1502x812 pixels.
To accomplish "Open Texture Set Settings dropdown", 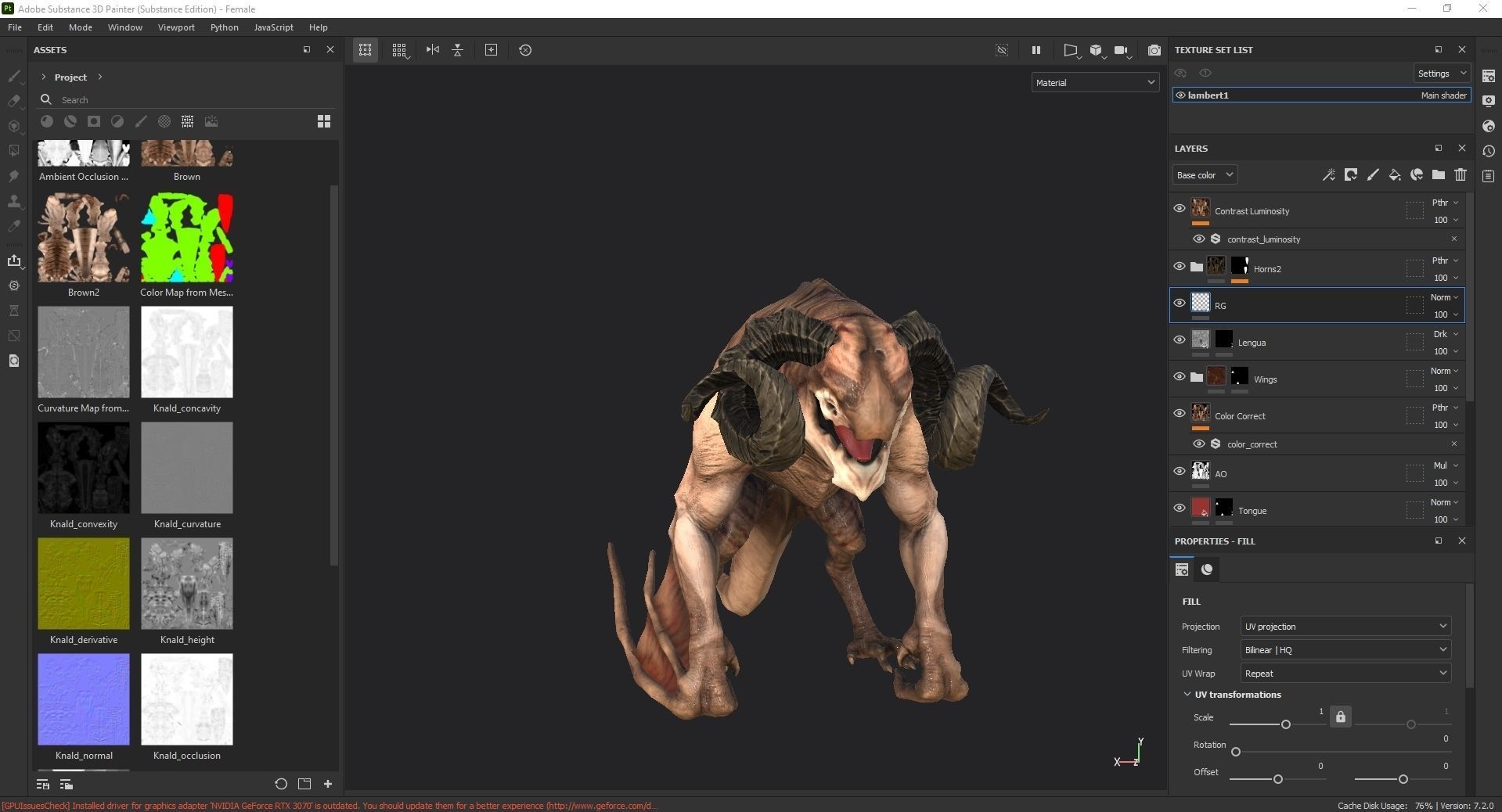I will pyautogui.click(x=1441, y=74).
